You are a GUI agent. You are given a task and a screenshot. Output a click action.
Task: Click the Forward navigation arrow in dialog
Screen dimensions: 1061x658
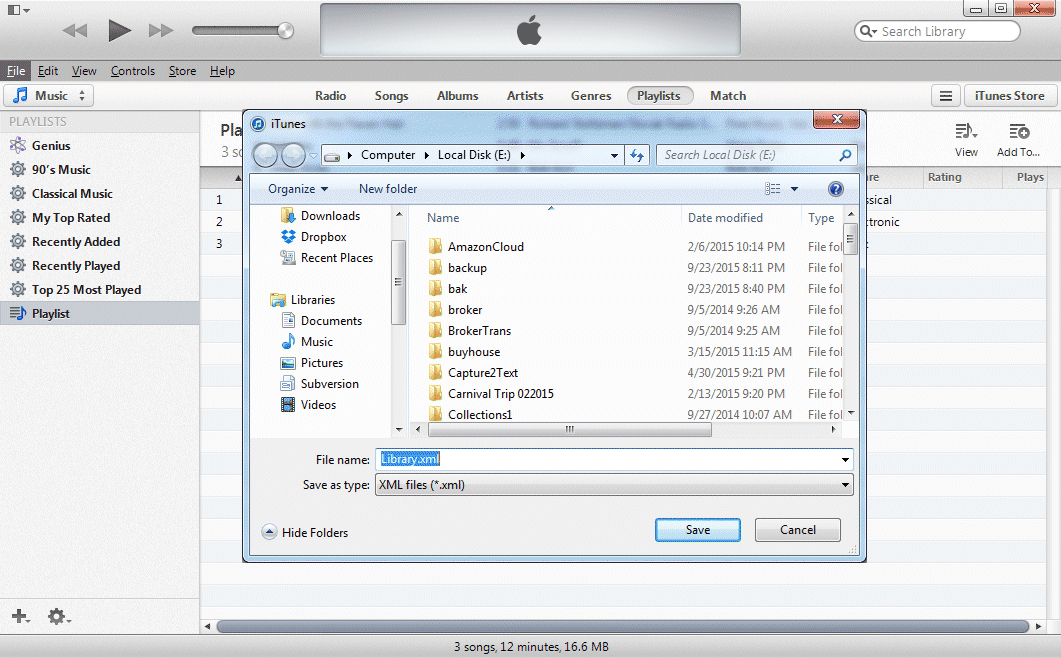click(293, 156)
